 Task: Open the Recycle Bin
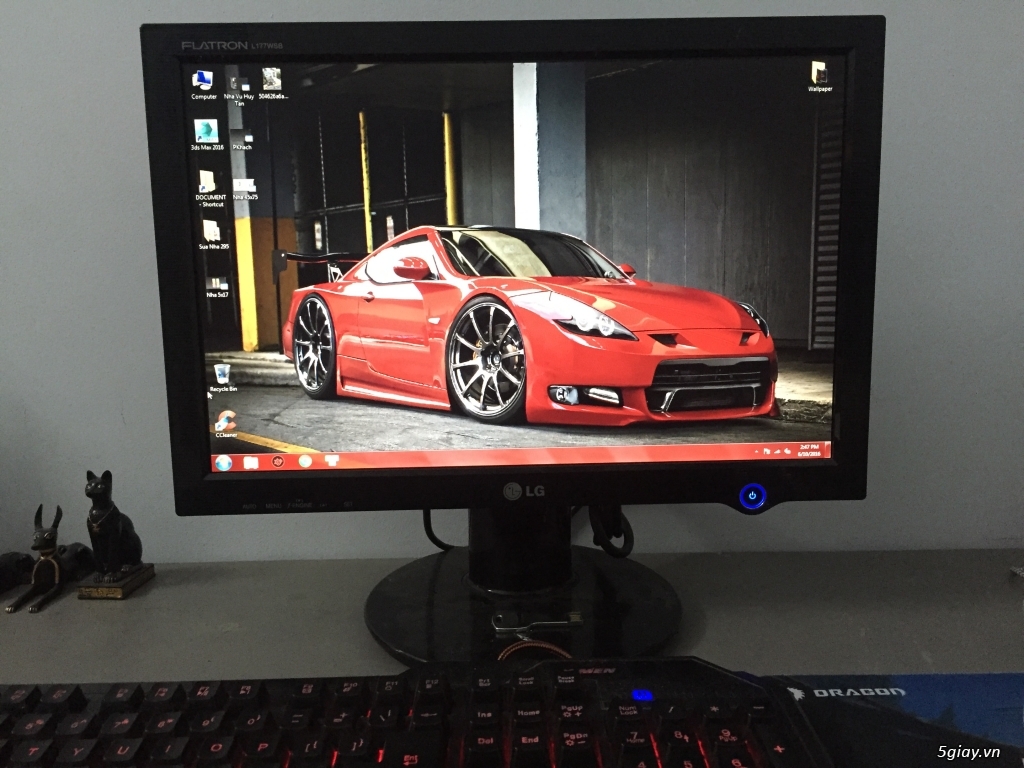222,375
